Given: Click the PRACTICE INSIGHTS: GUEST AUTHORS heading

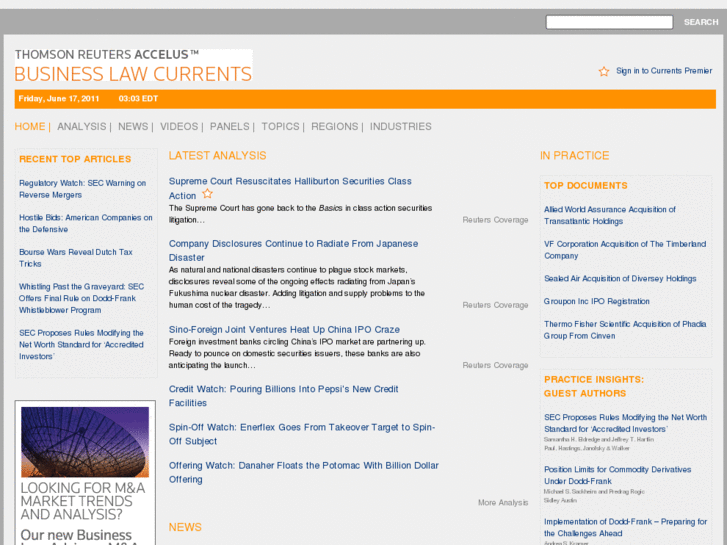Looking at the screenshot, I should (594, 386).
